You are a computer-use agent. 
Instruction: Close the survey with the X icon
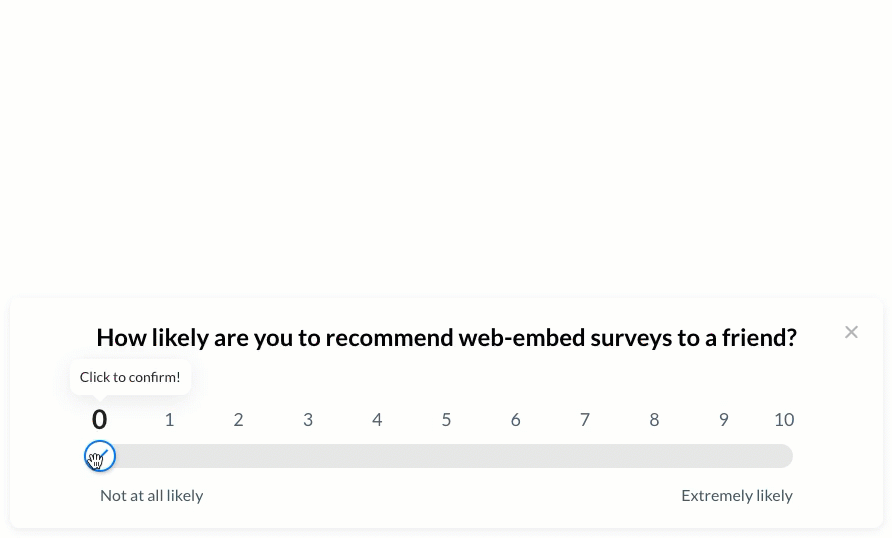click(x=851, y=332)
